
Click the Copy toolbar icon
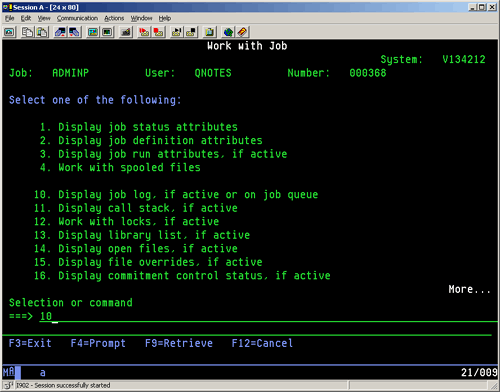click(27, 32)
